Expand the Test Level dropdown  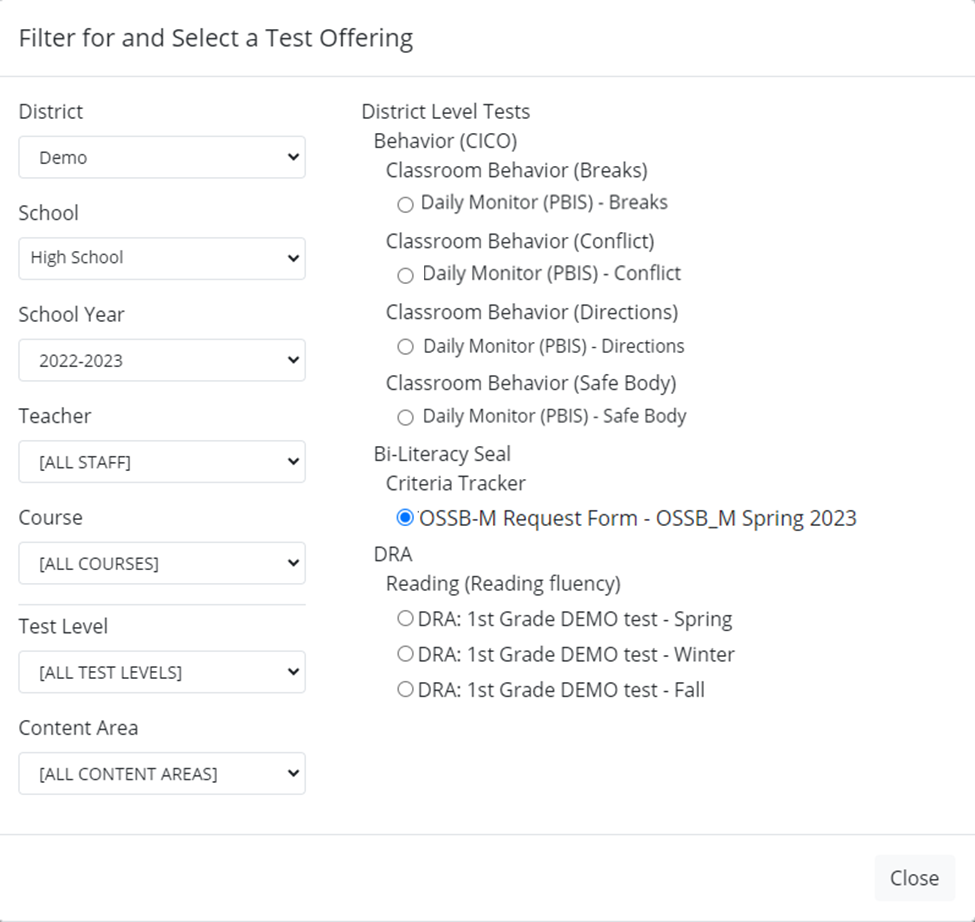[x=162, y=672]
